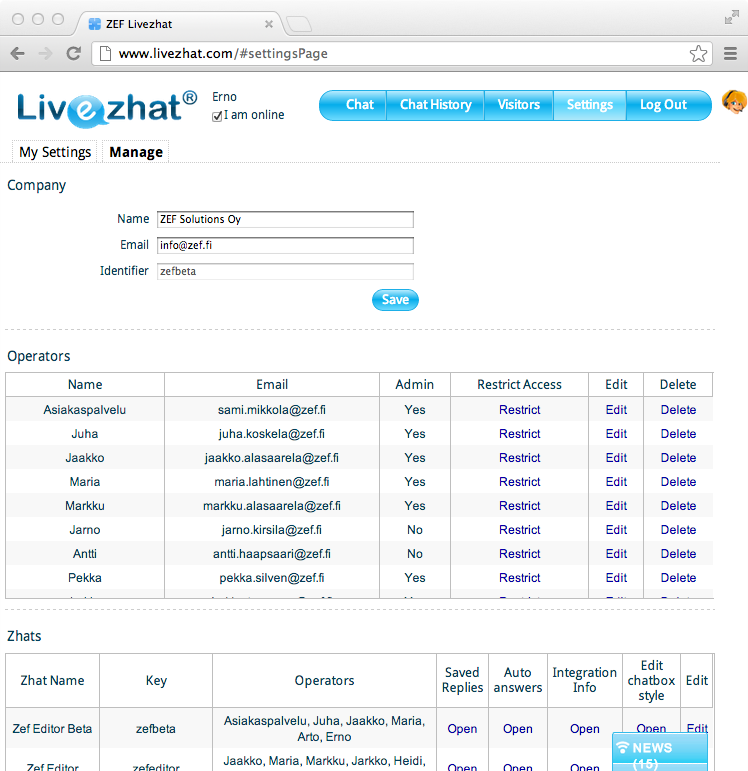This screenshot has width=748, height=771.
Task: Click the Log Out button
Action: tap(663, 105)
